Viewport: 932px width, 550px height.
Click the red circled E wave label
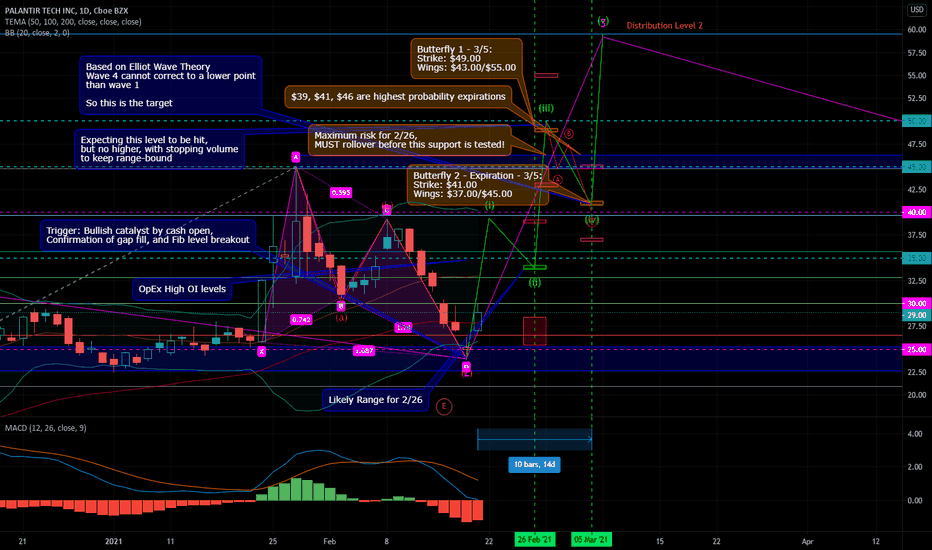[x=443, y=407]
